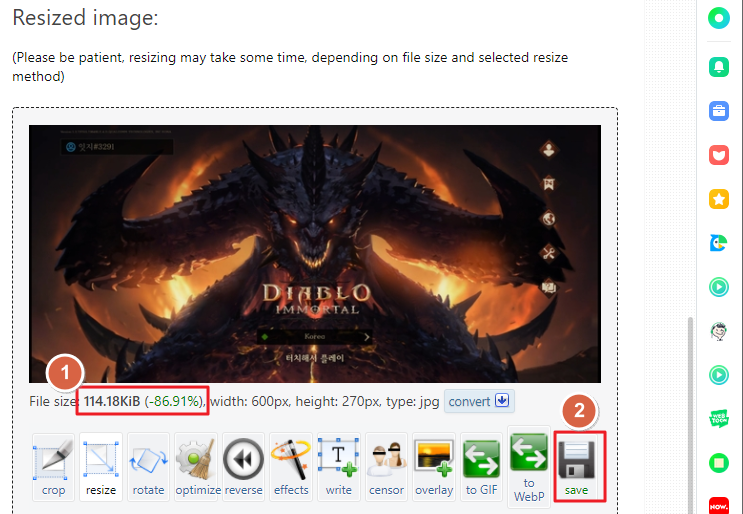Screen dimensions: 743x514
Task: Open the effects magic wand tool
Action: [x=291, y=467]
